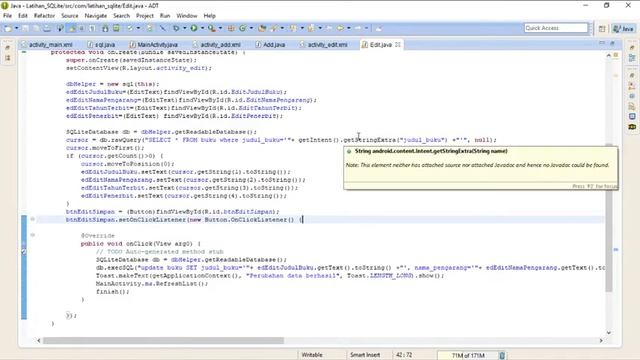This screenshot has width=640, height=360.
Task: Open the Android SDK Manager icon
Action: [x=105, y=28]
